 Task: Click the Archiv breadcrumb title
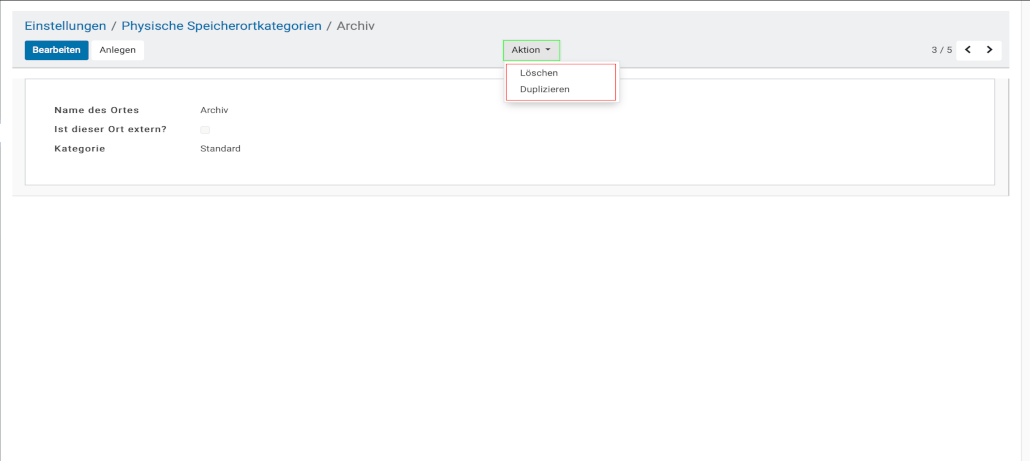[x=357, y=26]
